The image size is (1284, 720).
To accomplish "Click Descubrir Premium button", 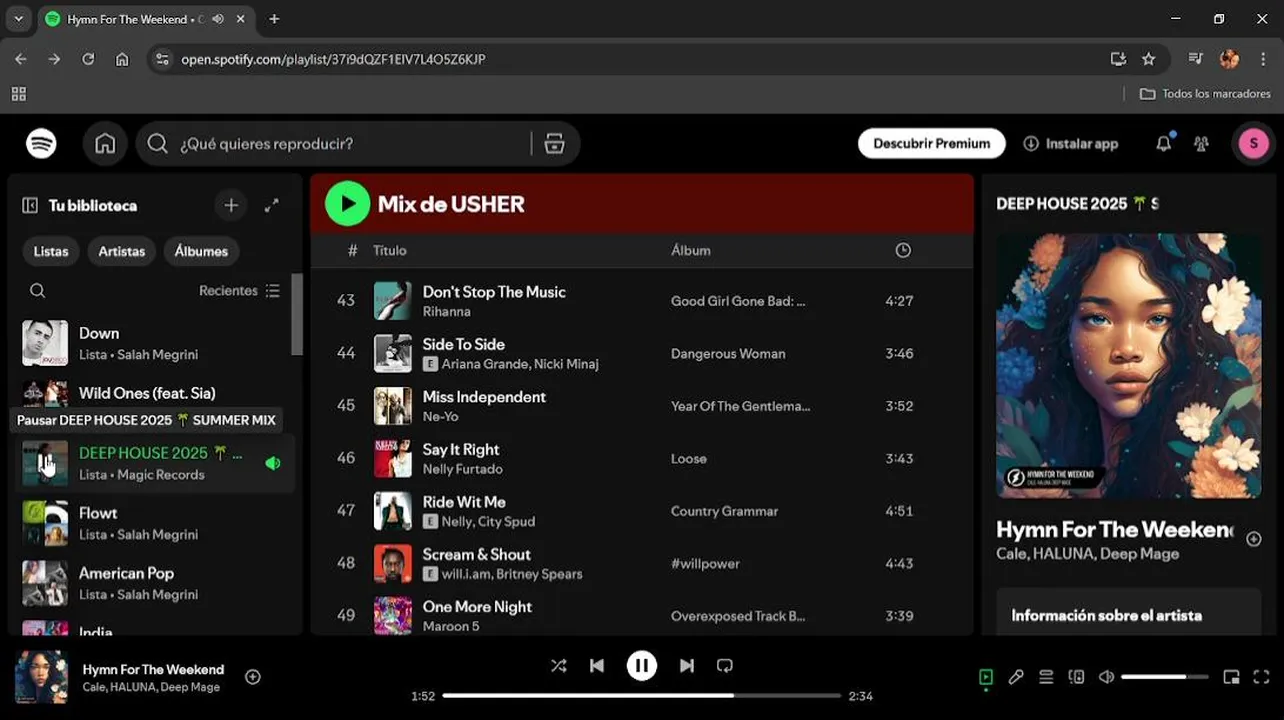I will click(x=931, y=144).
